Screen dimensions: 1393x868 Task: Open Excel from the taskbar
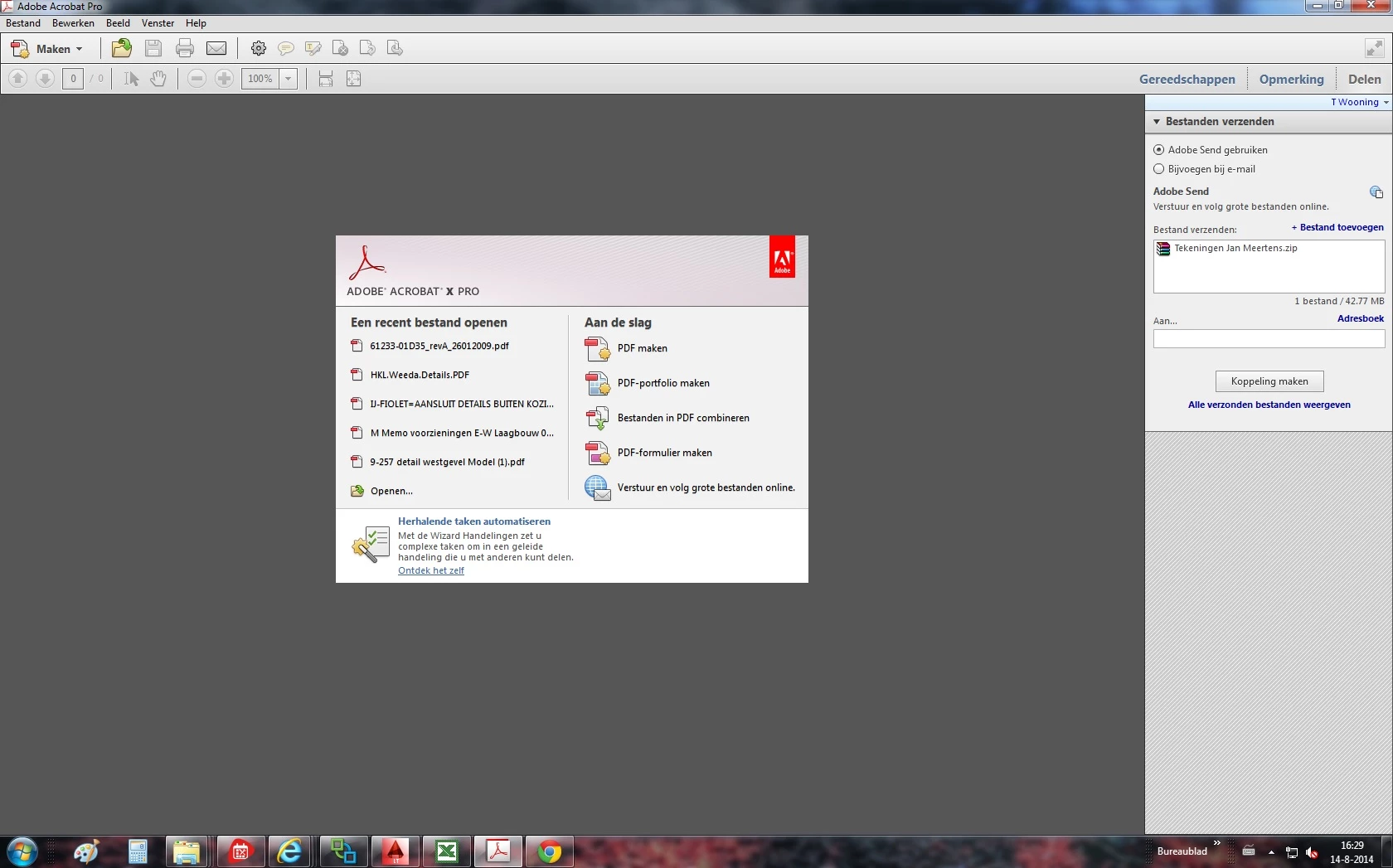pyautogui.click(x=447, y=851)
